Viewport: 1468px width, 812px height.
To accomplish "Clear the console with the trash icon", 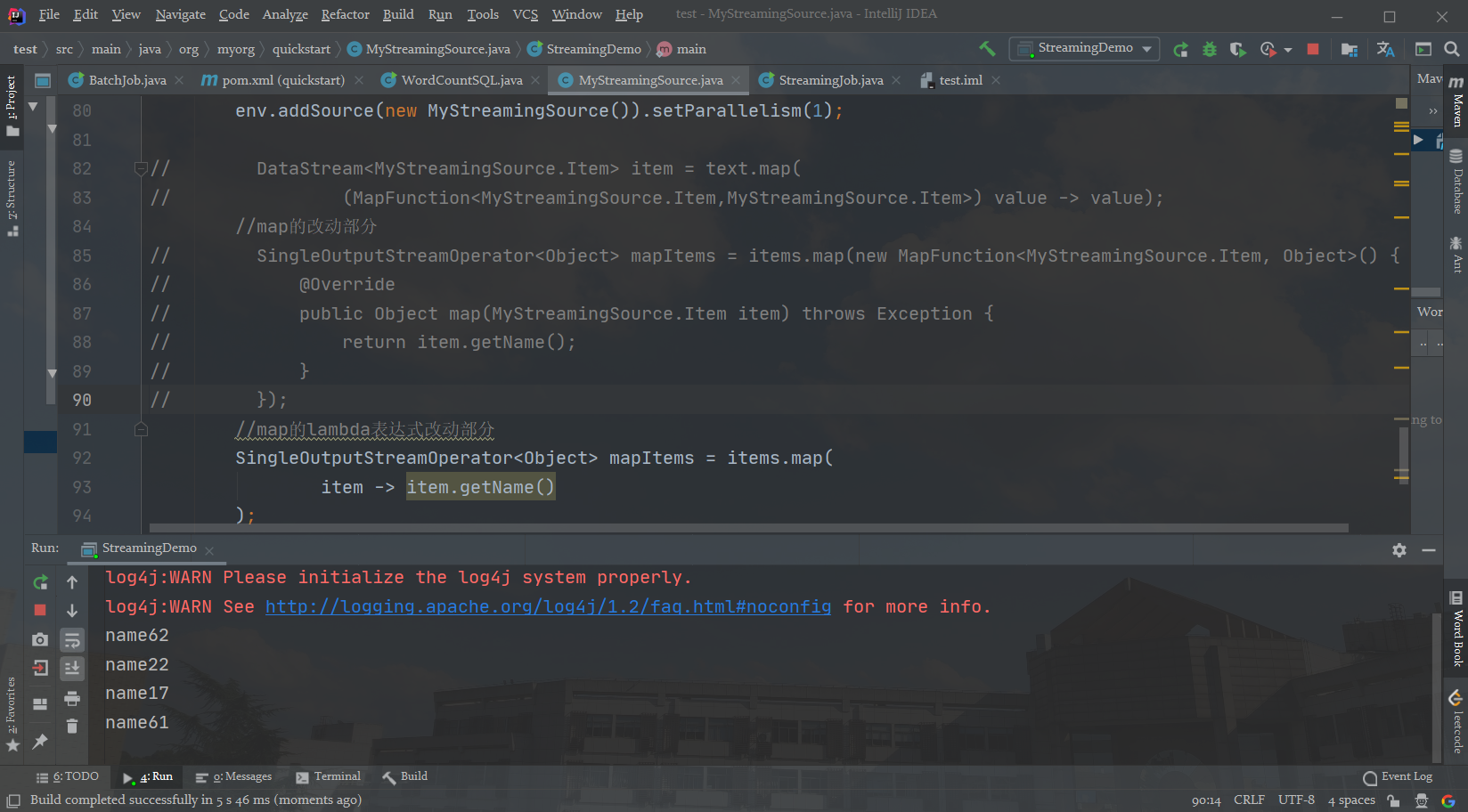I will [x=72, y=727].
